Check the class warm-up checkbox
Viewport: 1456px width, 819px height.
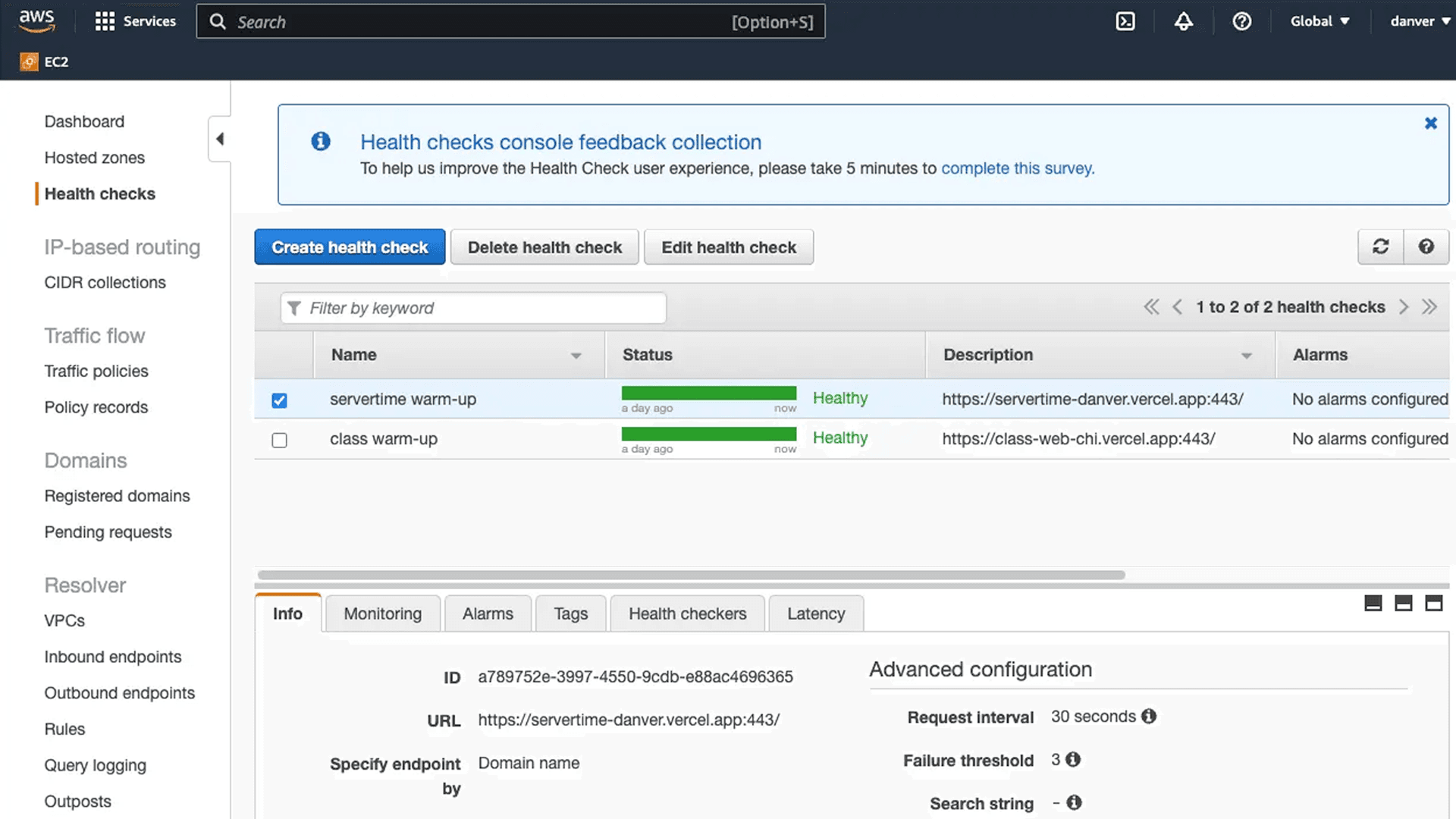(x=279, y=440)
